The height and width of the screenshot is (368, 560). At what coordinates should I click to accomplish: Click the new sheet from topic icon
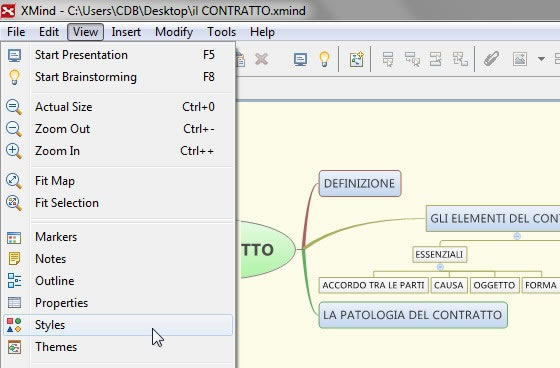356,59
